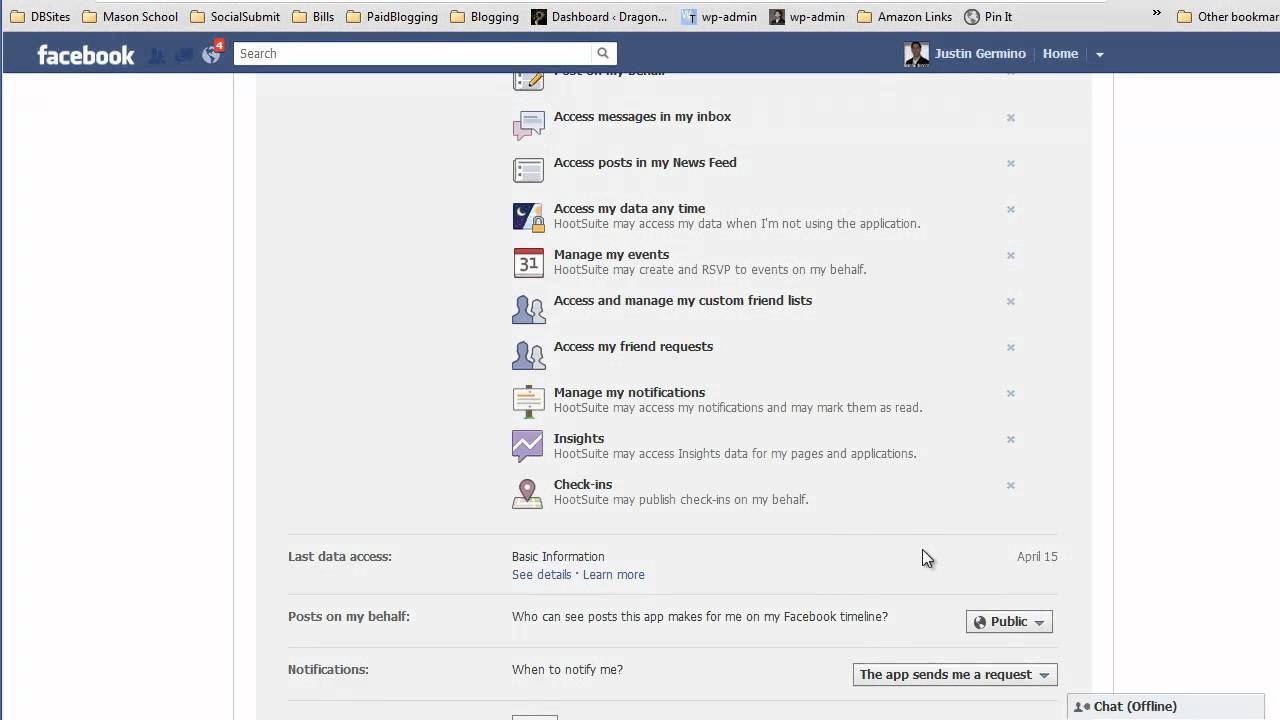
Task: Click the friend requests permission icon
Action: (528, 355)
